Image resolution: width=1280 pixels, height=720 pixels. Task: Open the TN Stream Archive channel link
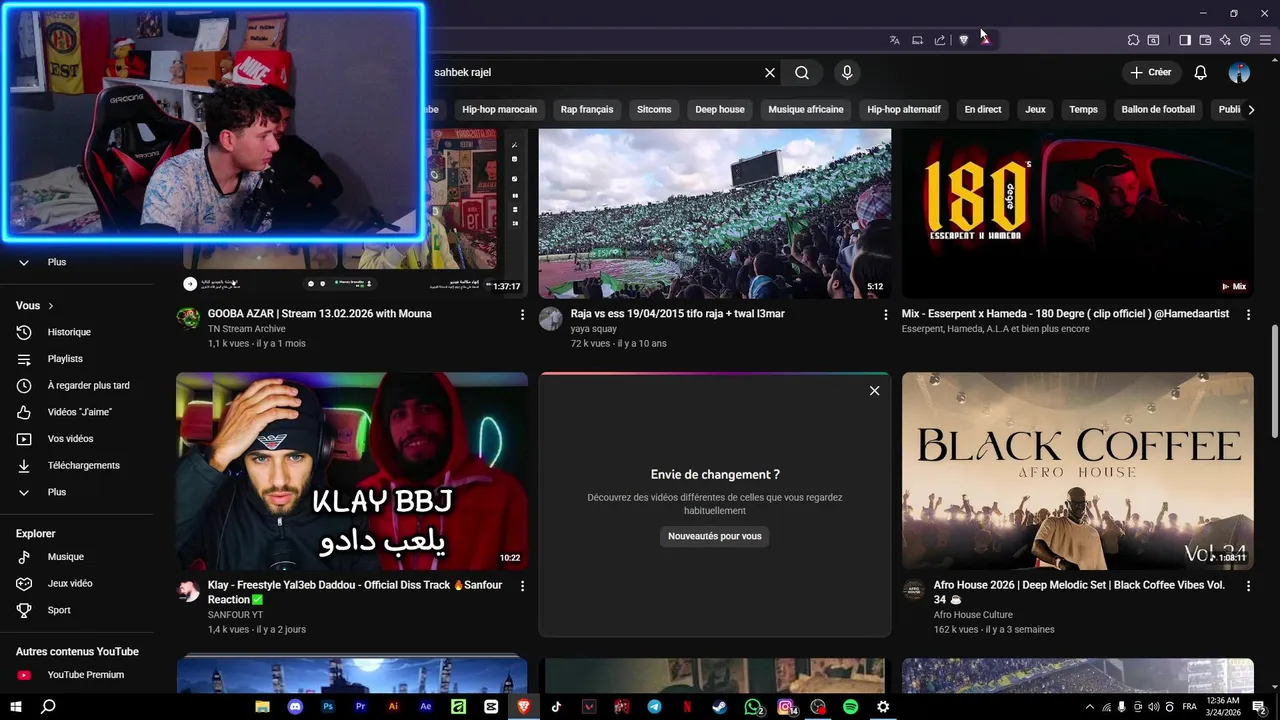pos(247,329)
